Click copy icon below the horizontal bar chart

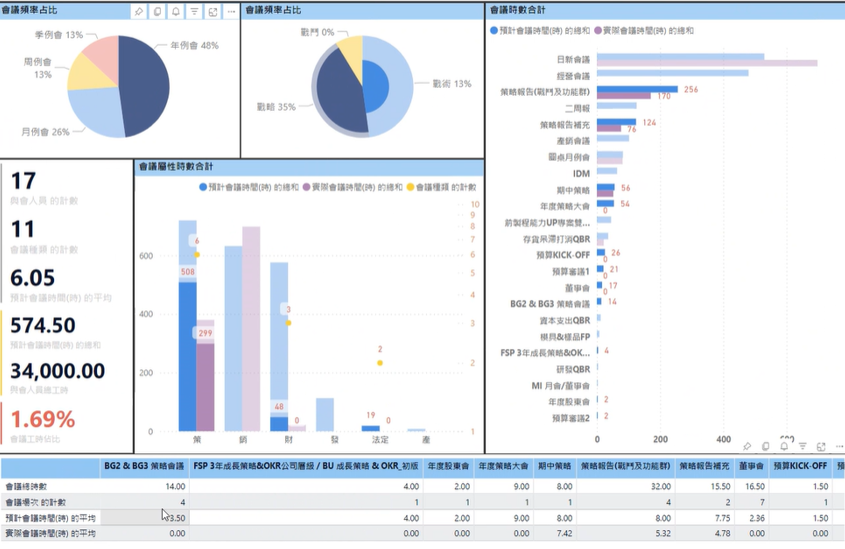(765, 446)
